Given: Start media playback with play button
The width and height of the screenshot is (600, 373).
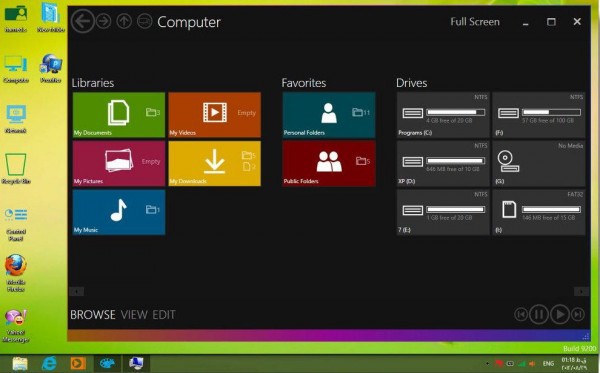Looking at the screenshot, I should 560,314.
